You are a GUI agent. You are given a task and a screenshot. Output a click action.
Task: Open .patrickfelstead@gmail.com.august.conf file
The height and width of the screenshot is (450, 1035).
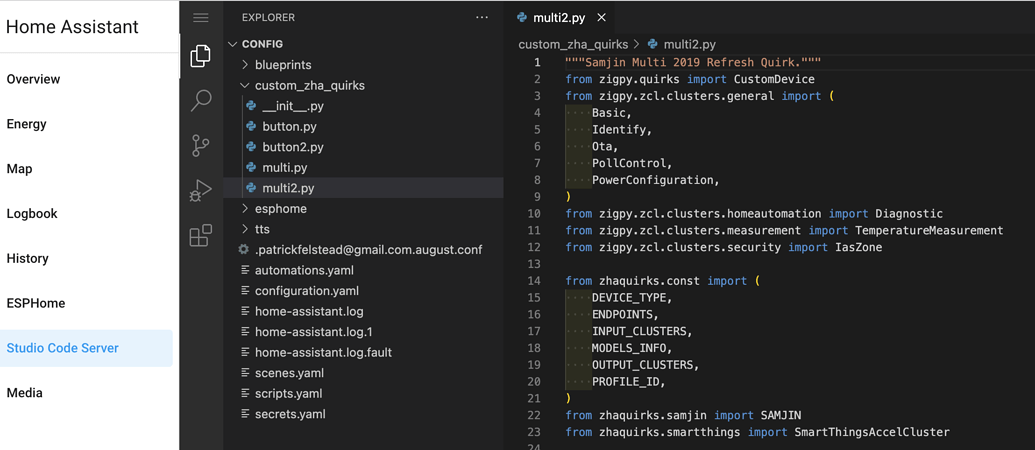coord(368,249)
